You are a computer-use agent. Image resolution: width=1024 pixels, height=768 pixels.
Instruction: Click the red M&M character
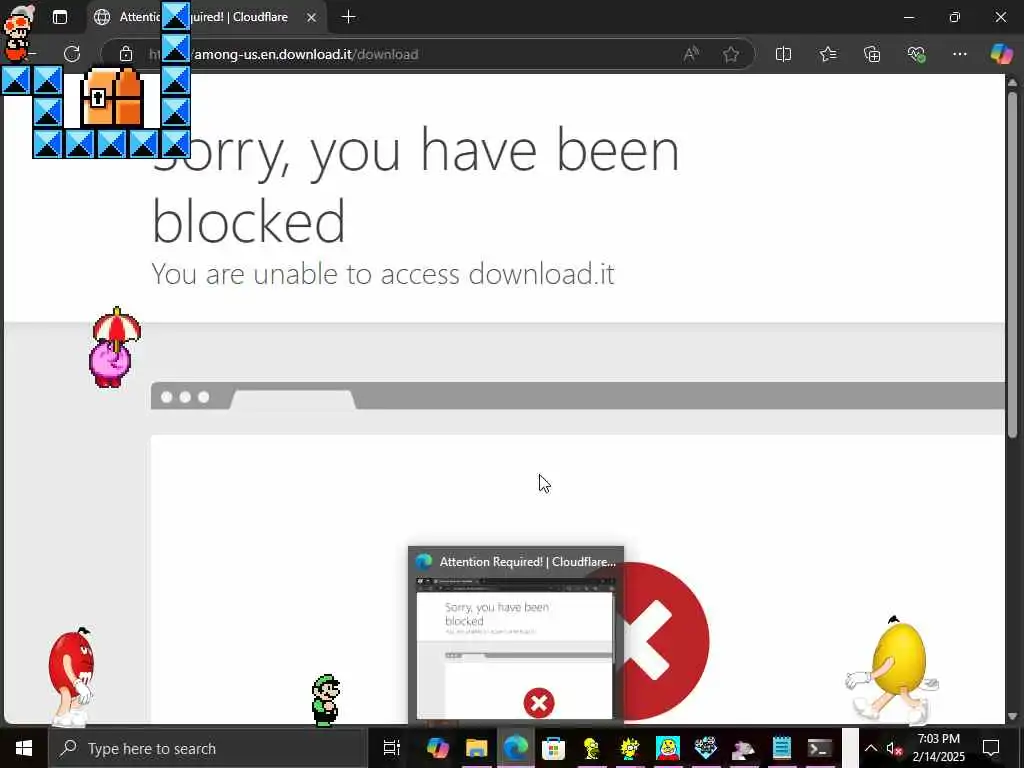(x=71, y=677)
